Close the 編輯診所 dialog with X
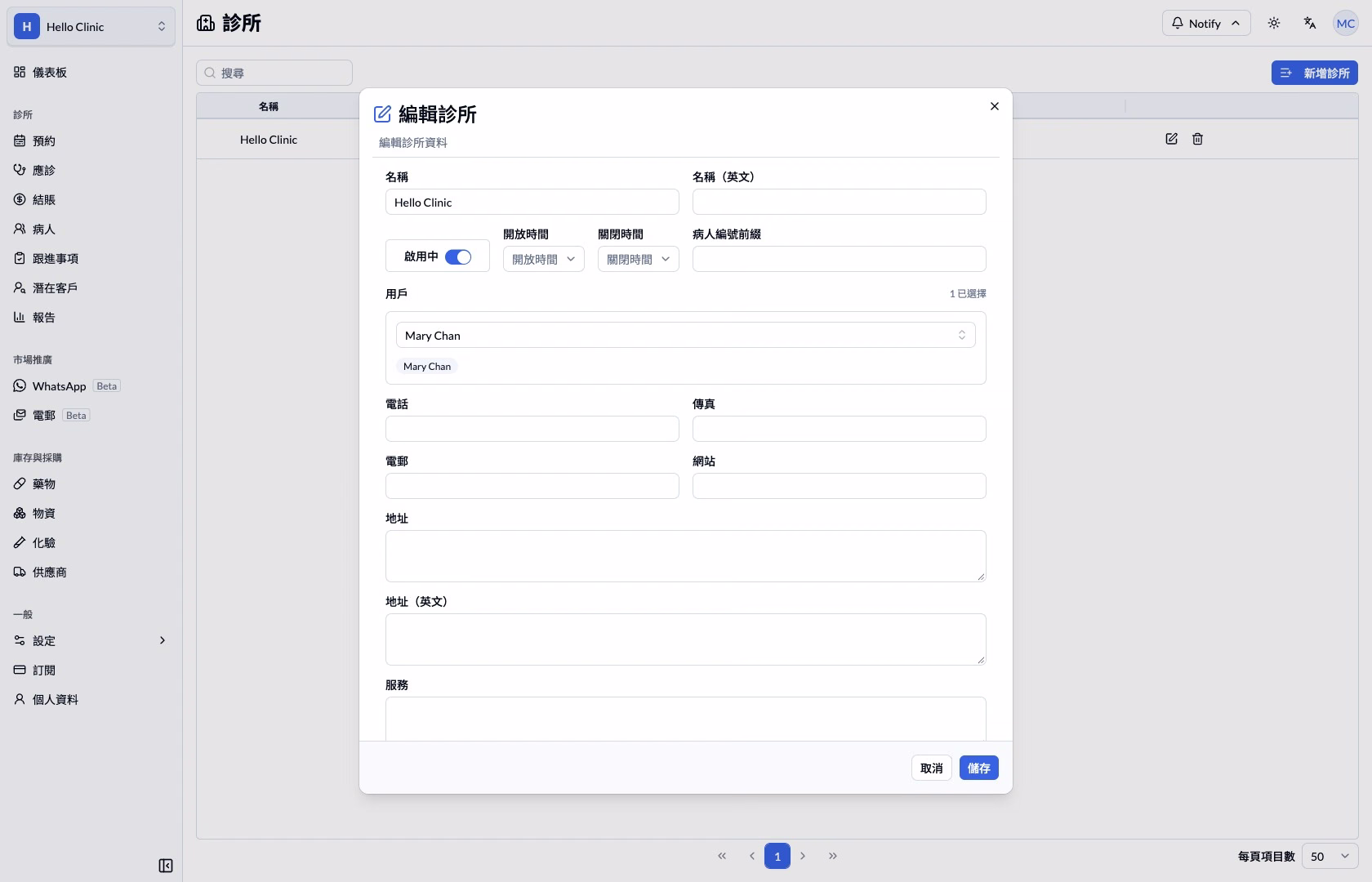This screenshot has height=882, width=1372. tap(995, 106)
